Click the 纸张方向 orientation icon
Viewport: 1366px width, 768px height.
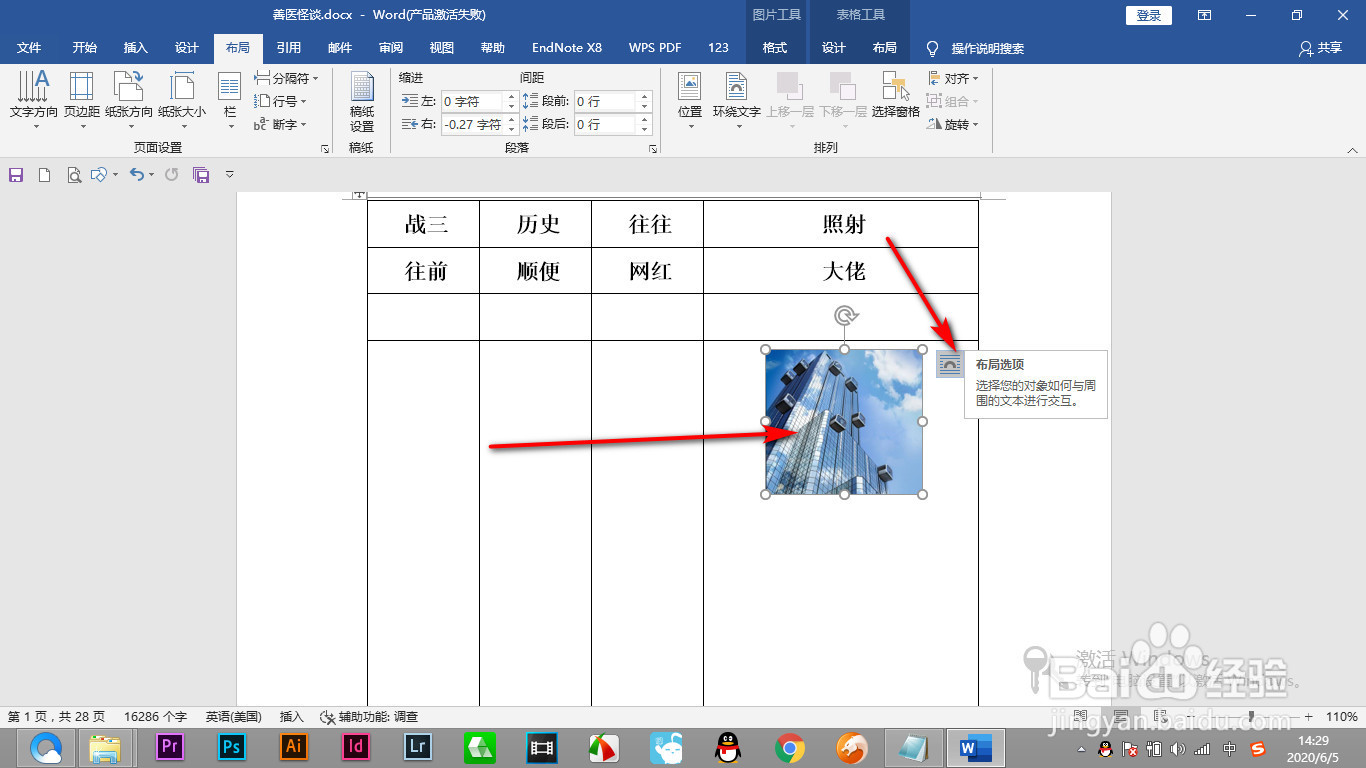tap(129, 87)
